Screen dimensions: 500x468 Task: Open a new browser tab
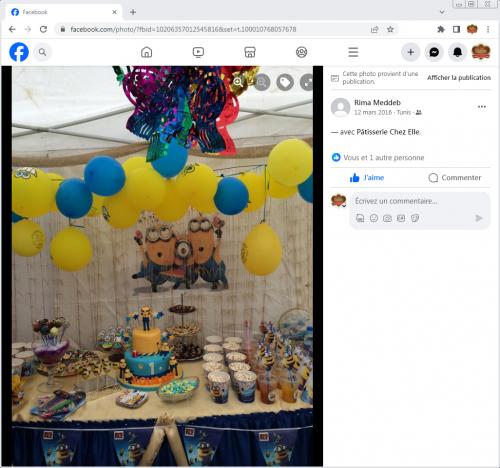click(x=133, y=12)
